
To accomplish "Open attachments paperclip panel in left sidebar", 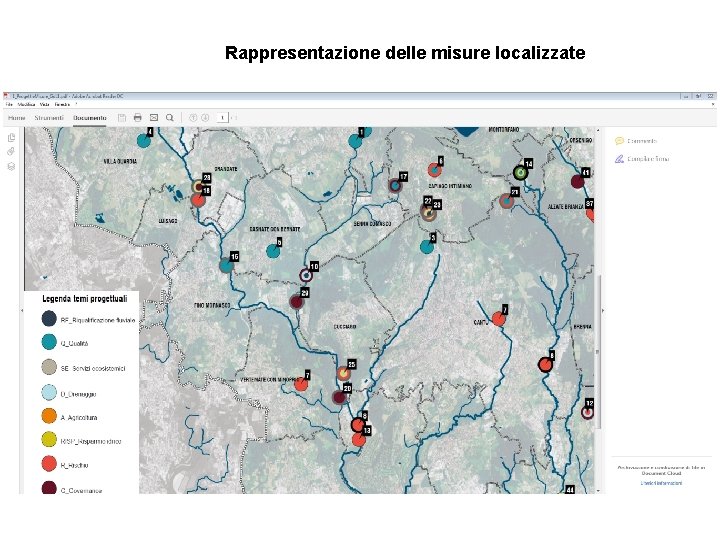I will pos(11,152).
